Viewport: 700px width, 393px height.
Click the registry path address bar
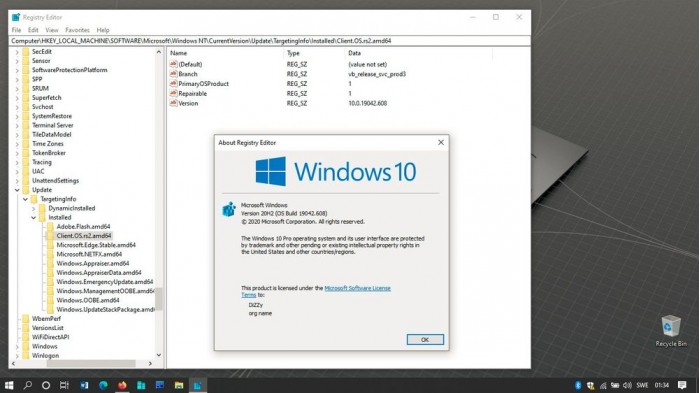tap(270, 41)
